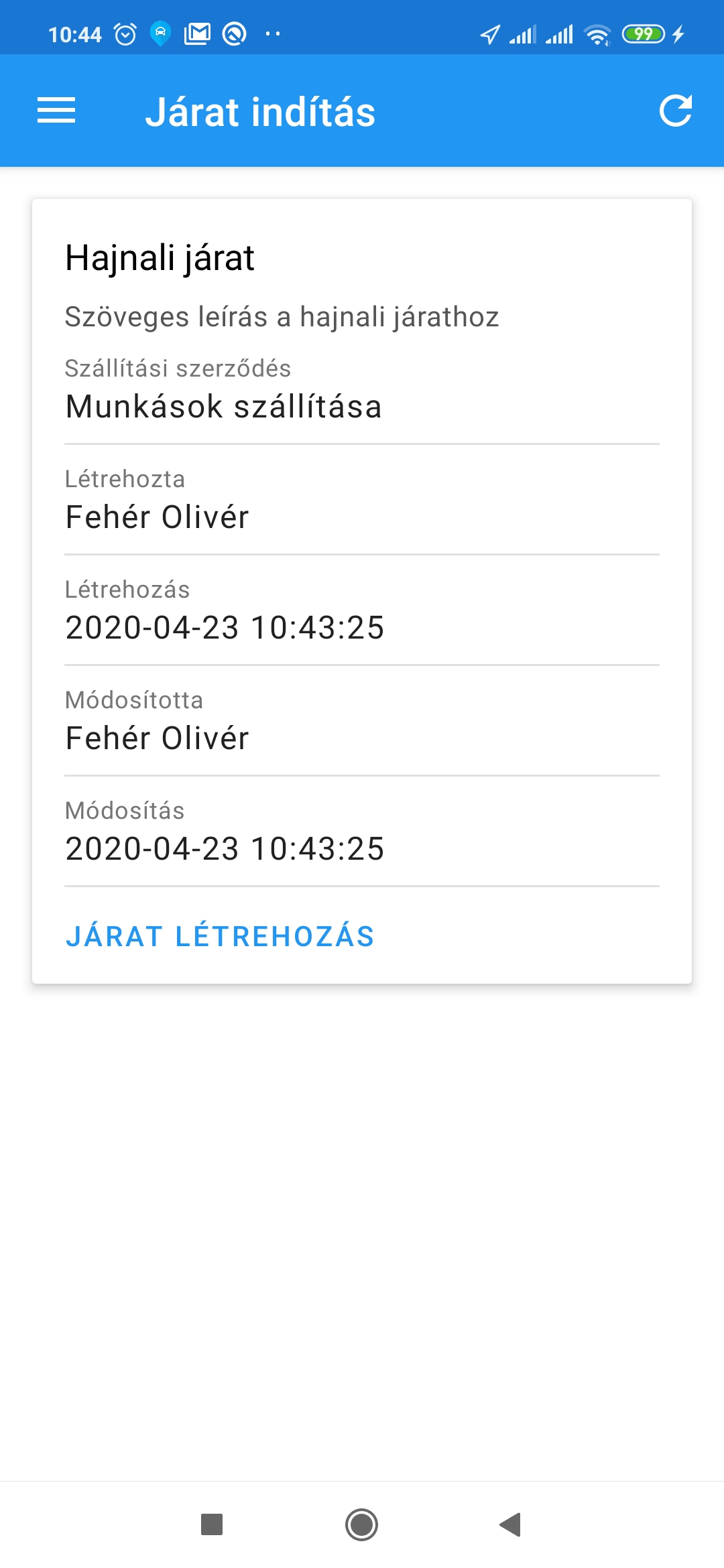
Task: Tap the blue car location status icon
Action: pos(160,34)
